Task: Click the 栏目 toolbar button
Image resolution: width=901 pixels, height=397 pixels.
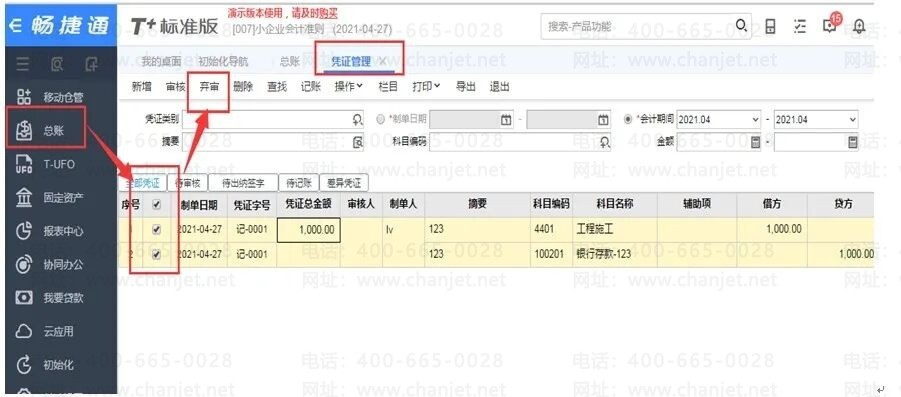Action: (x=388, y=86)
